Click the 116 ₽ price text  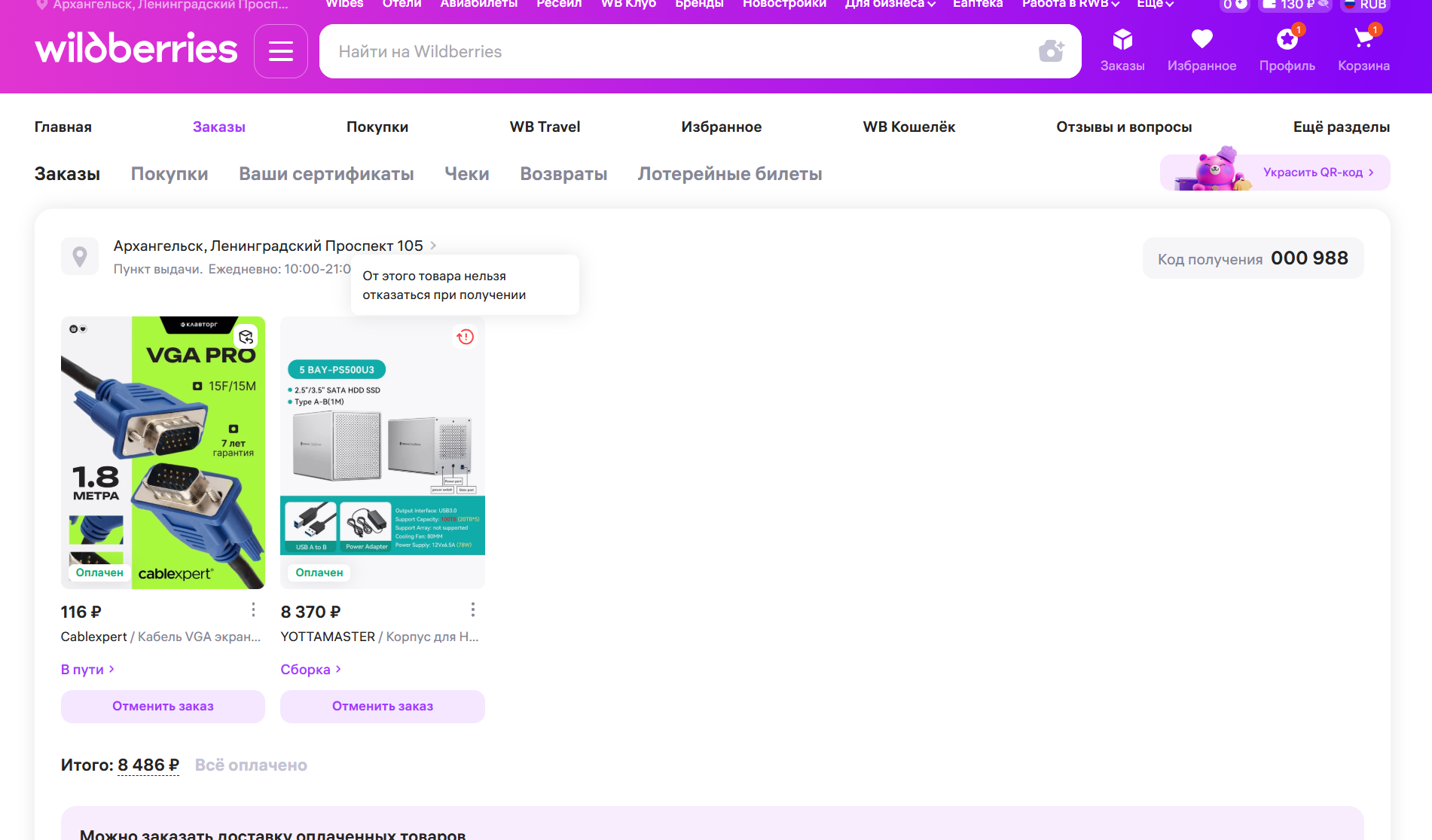[x=81, y=612]
